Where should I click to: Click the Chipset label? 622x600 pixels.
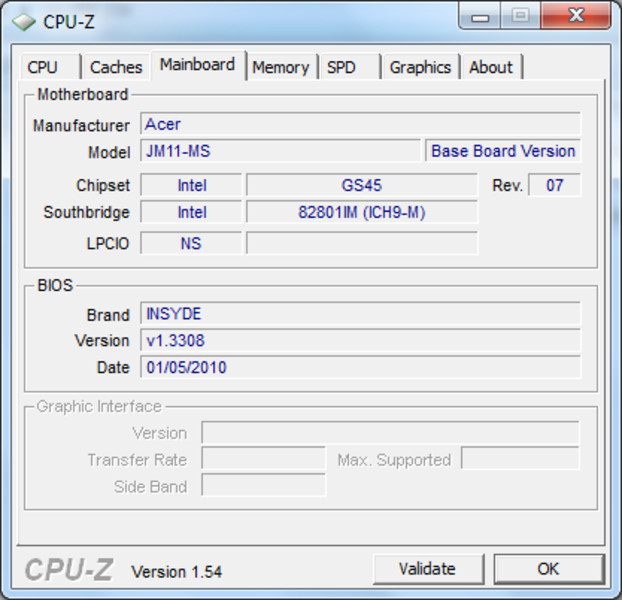pyautogui.click(x=103, y=186)
